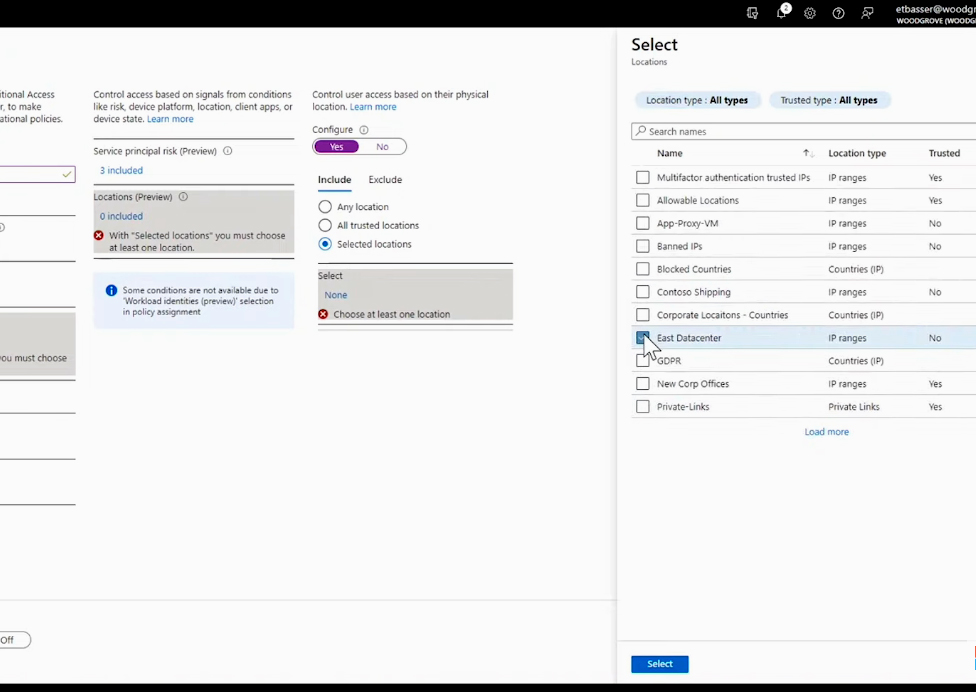Sort by Name column arrow icon
The height and width of the screenshot is (692, 976).
point(808,153)
